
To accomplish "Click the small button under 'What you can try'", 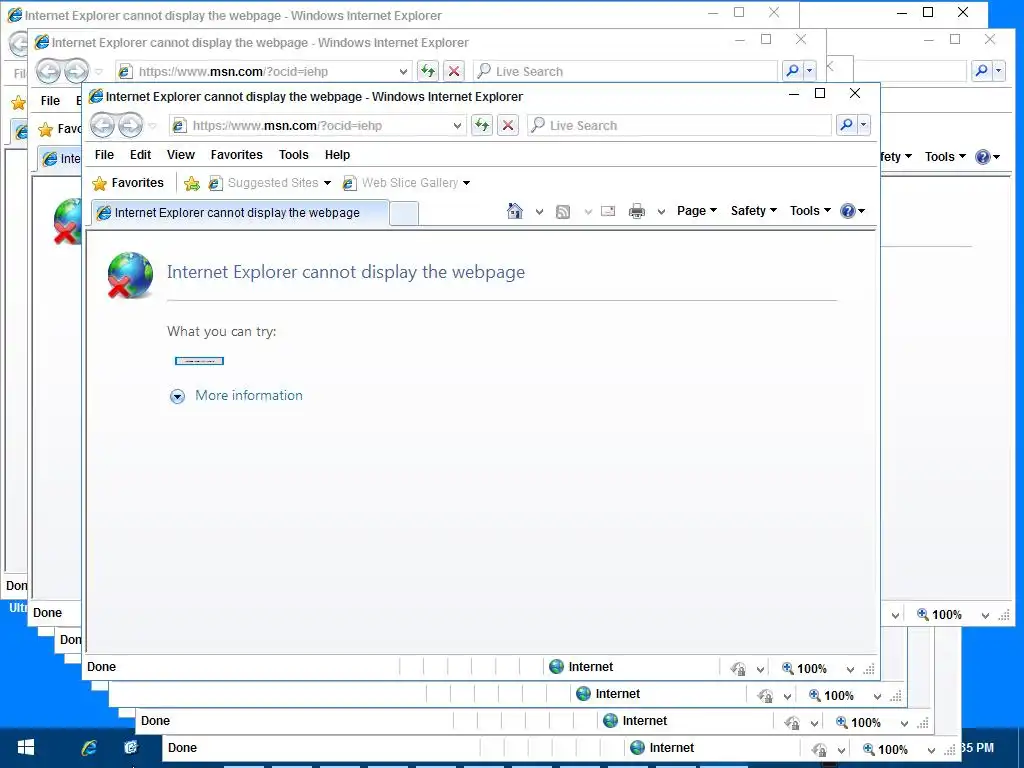I will pyautogui.click(x=199, y=361).
